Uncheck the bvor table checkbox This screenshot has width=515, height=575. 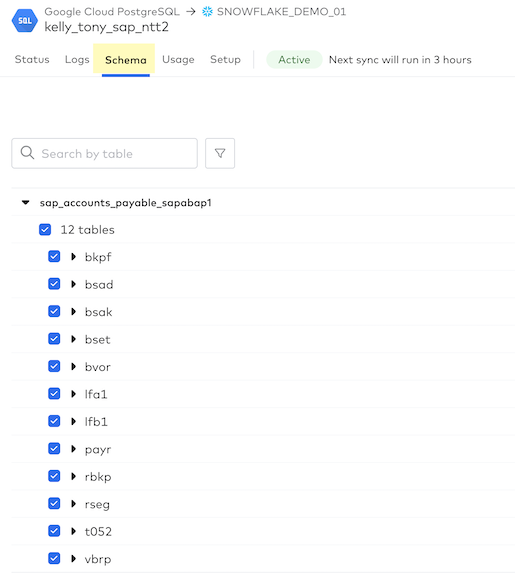54,366
